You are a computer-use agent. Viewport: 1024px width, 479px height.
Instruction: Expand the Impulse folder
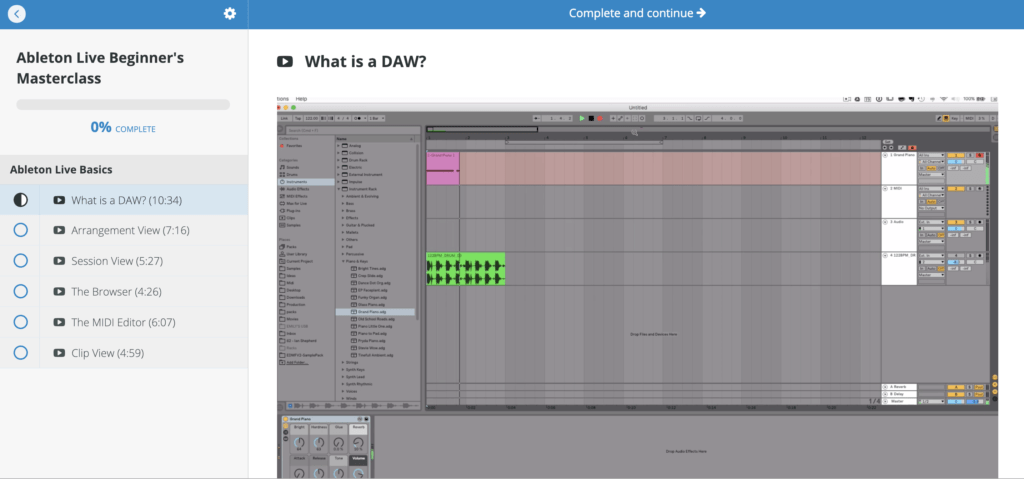338,181
